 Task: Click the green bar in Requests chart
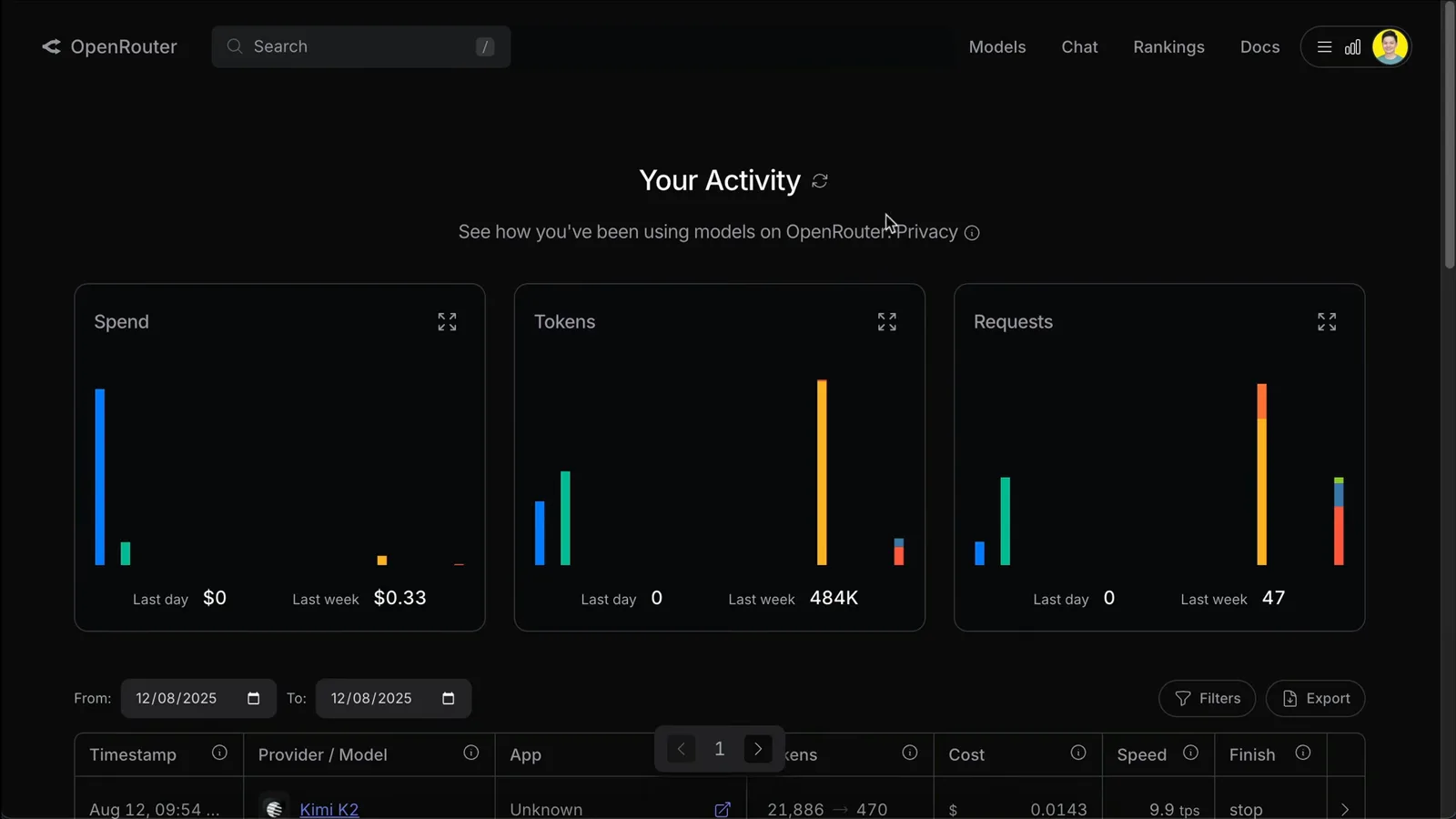1006,521
